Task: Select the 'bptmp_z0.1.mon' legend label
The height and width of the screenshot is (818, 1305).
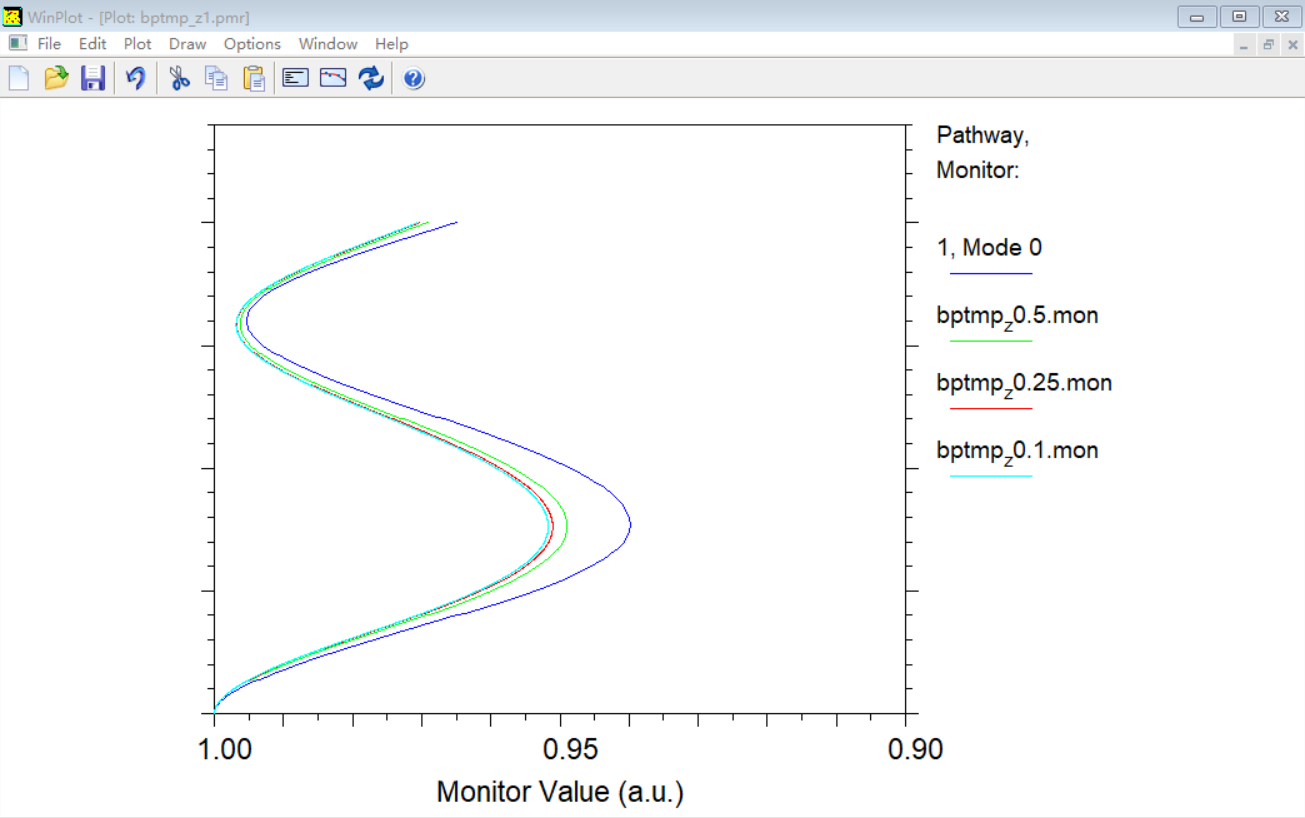Action: 1017,451
